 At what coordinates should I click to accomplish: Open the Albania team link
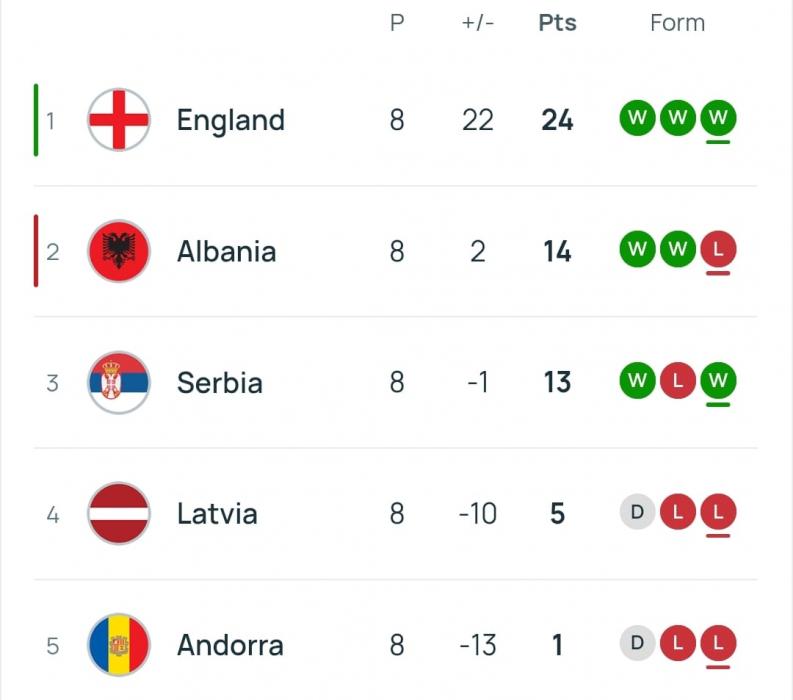[x=226, y=251]
